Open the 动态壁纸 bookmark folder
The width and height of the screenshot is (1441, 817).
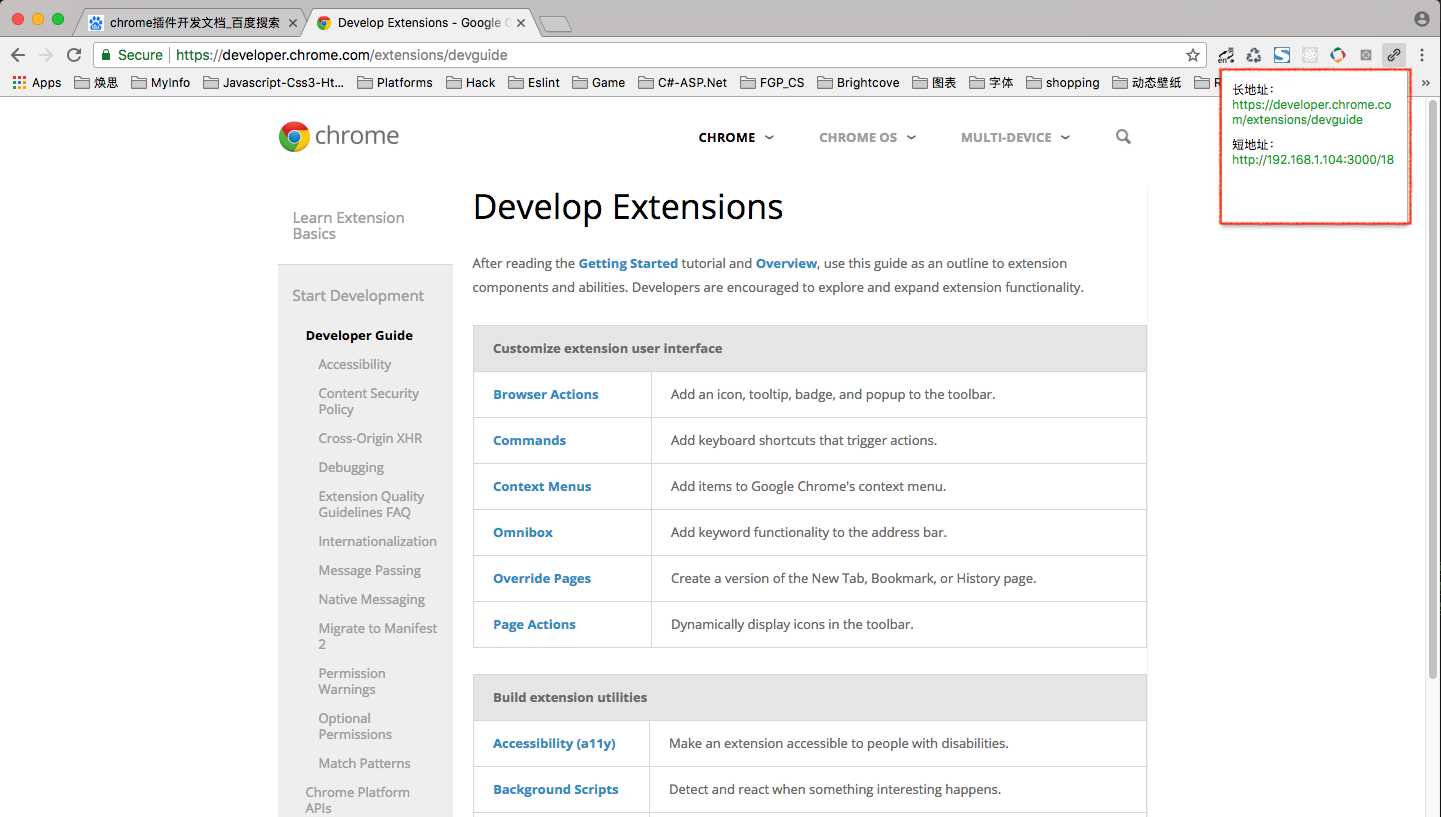tap(1147, 83)
